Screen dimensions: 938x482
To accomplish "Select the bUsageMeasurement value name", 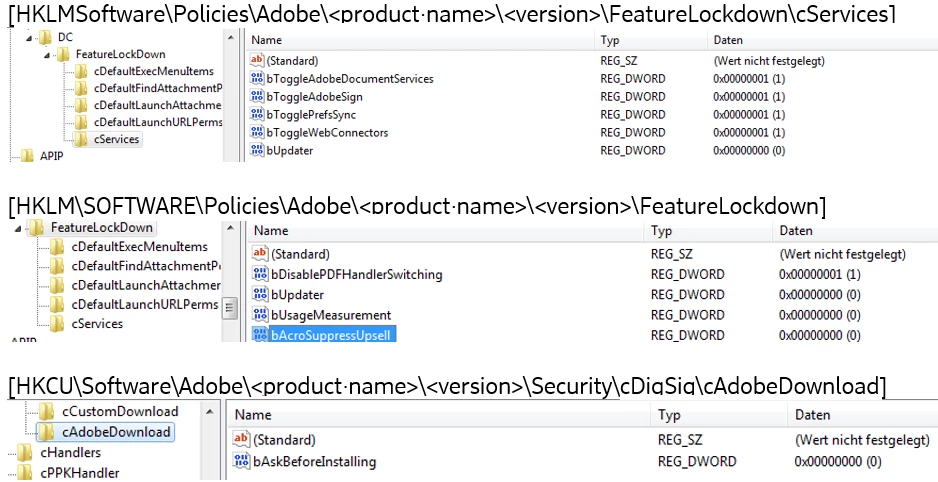I will (331, 315).
